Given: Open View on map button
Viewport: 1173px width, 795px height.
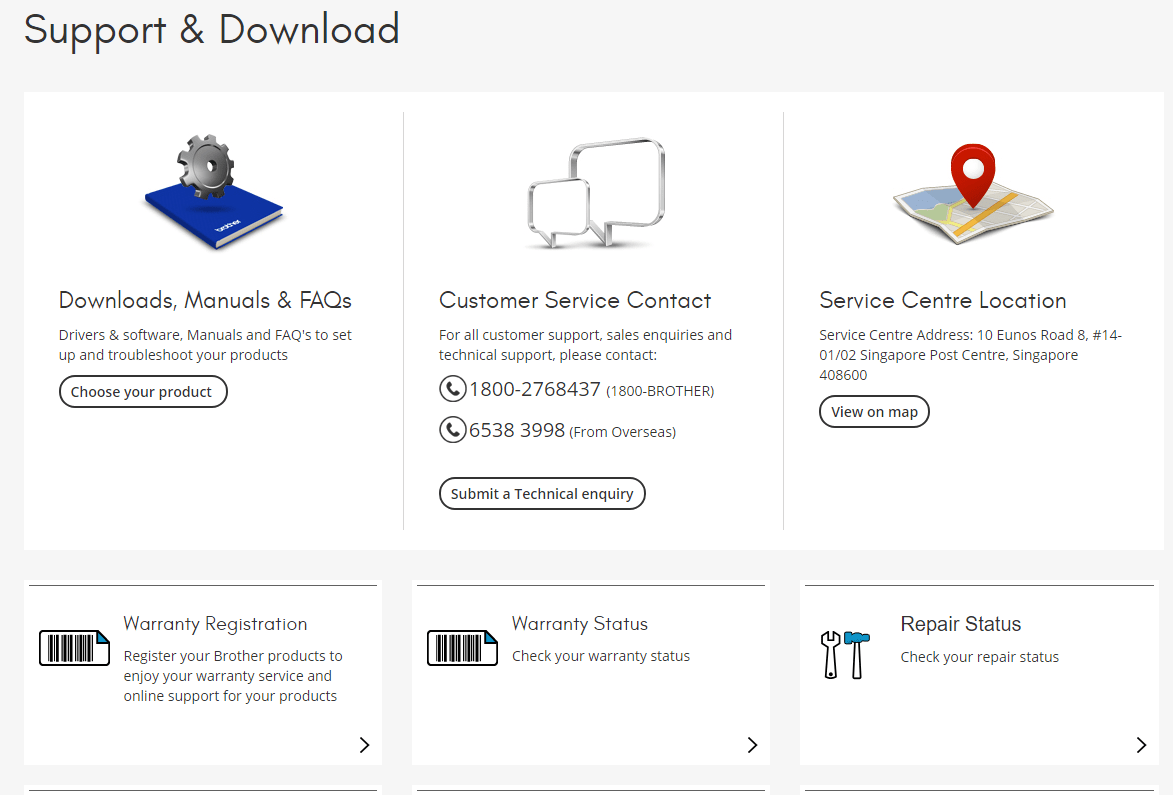Looking at the screenshot, I should point(875,412).
